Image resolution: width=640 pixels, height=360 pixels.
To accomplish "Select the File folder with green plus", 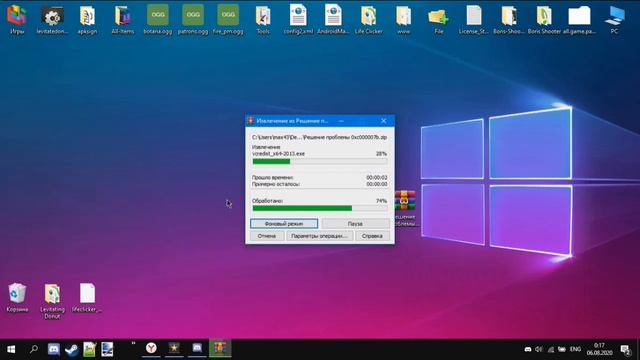I will tap(439, 19).
